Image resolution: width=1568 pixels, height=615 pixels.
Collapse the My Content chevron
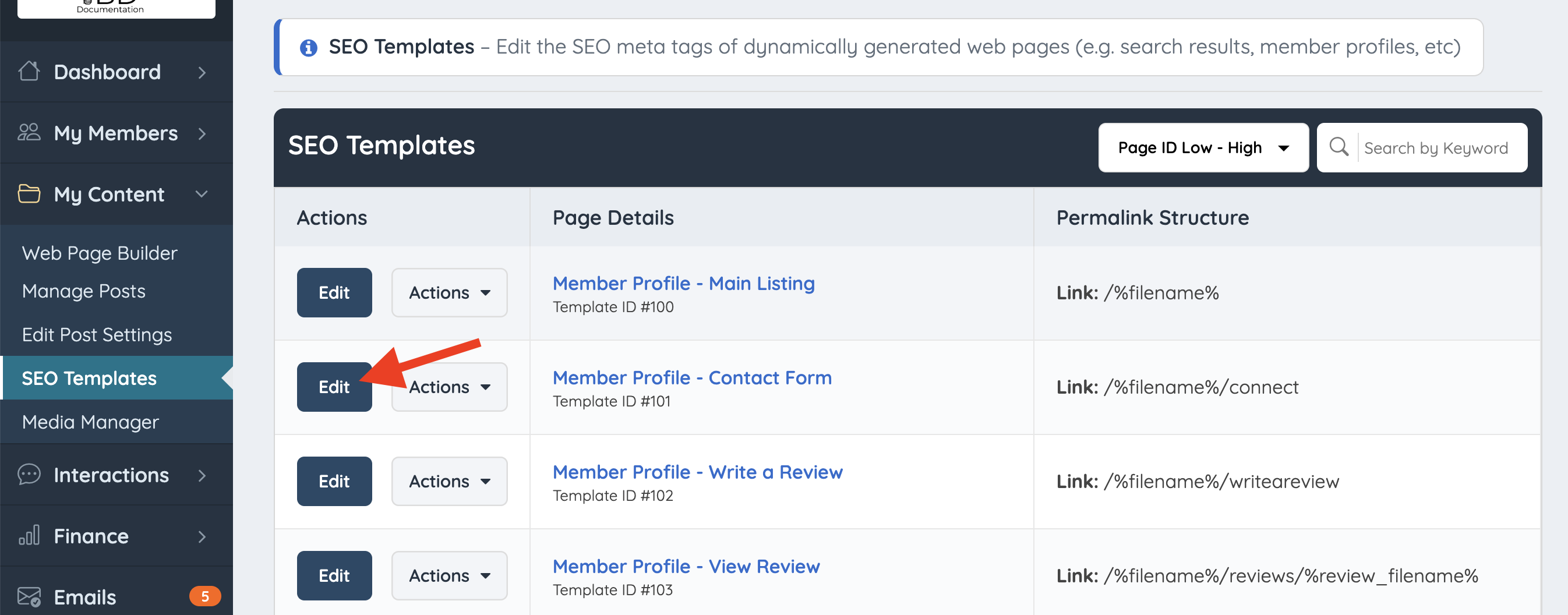pos(202,193)
